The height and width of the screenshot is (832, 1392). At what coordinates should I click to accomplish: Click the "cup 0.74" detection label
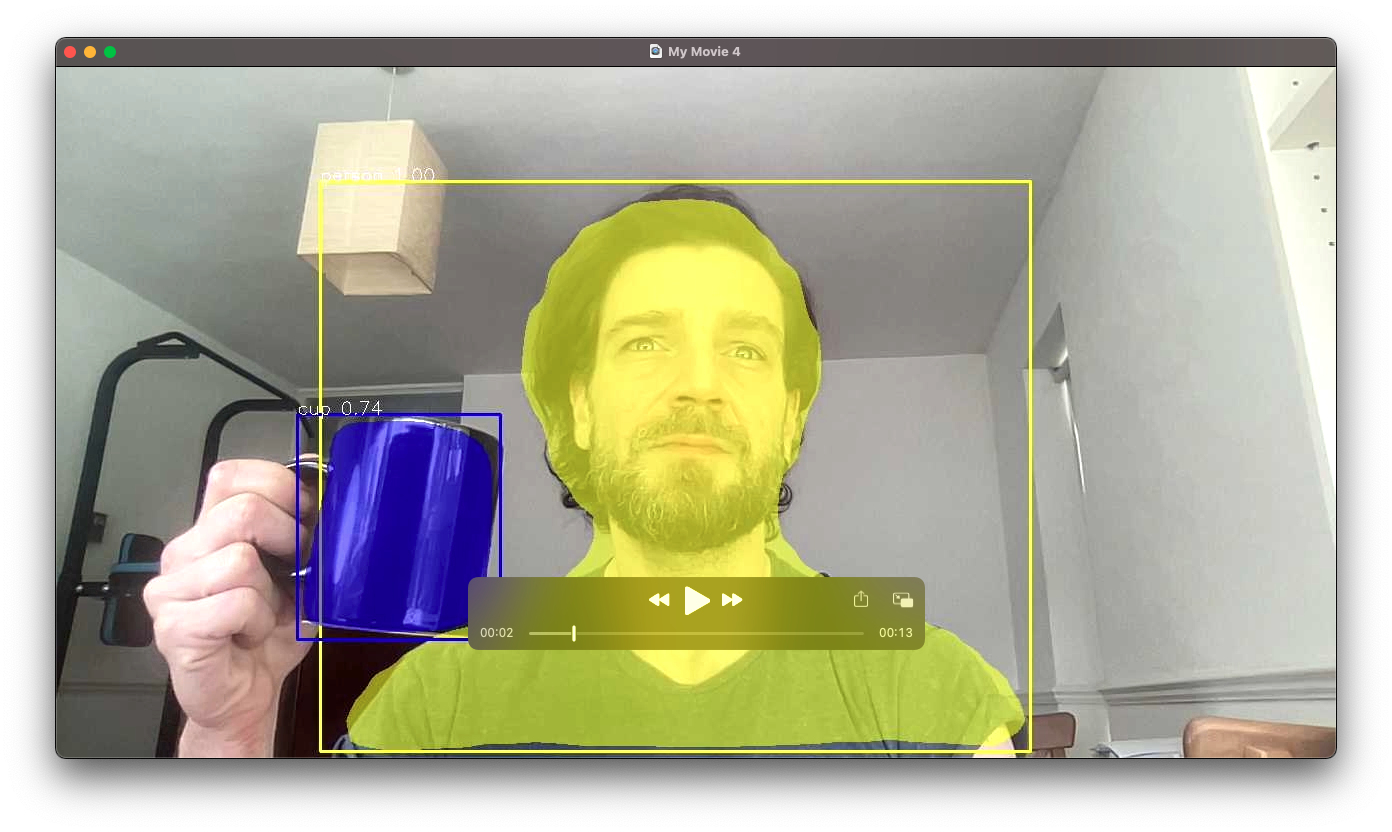coord(340,408)
